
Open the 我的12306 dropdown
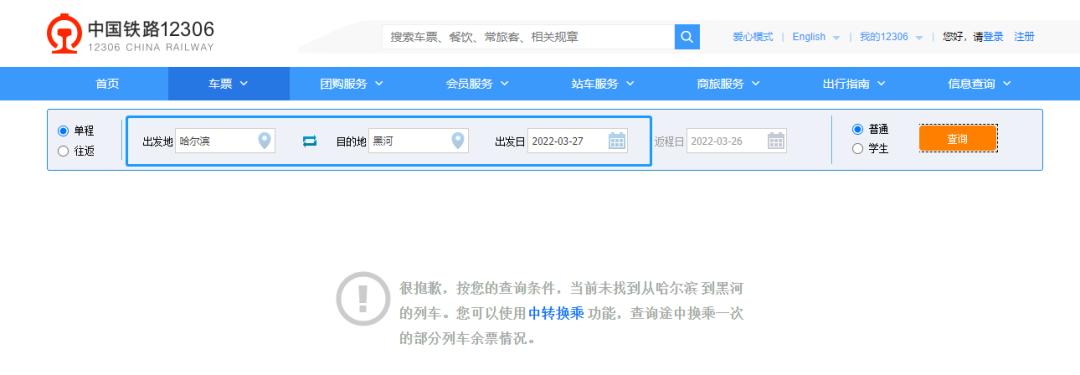891,37
